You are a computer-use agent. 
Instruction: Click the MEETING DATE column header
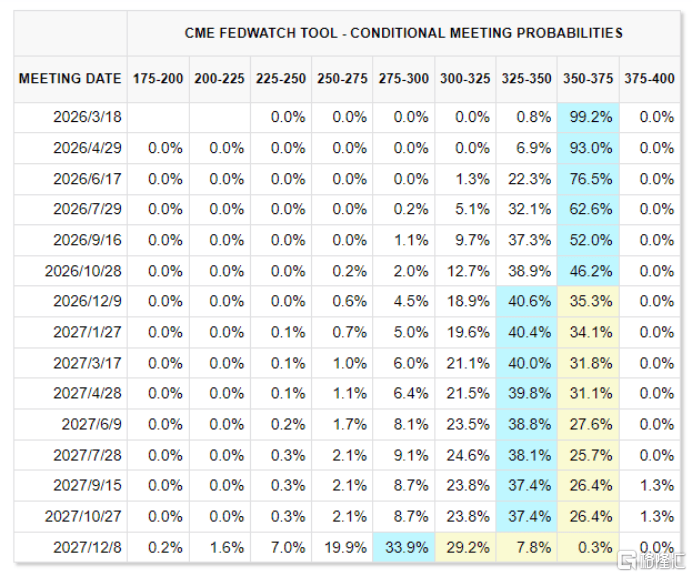click(70, 78)
